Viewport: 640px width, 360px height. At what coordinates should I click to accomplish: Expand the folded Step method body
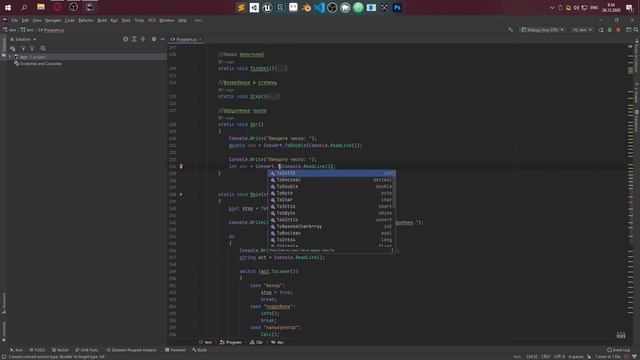point(273,97)
